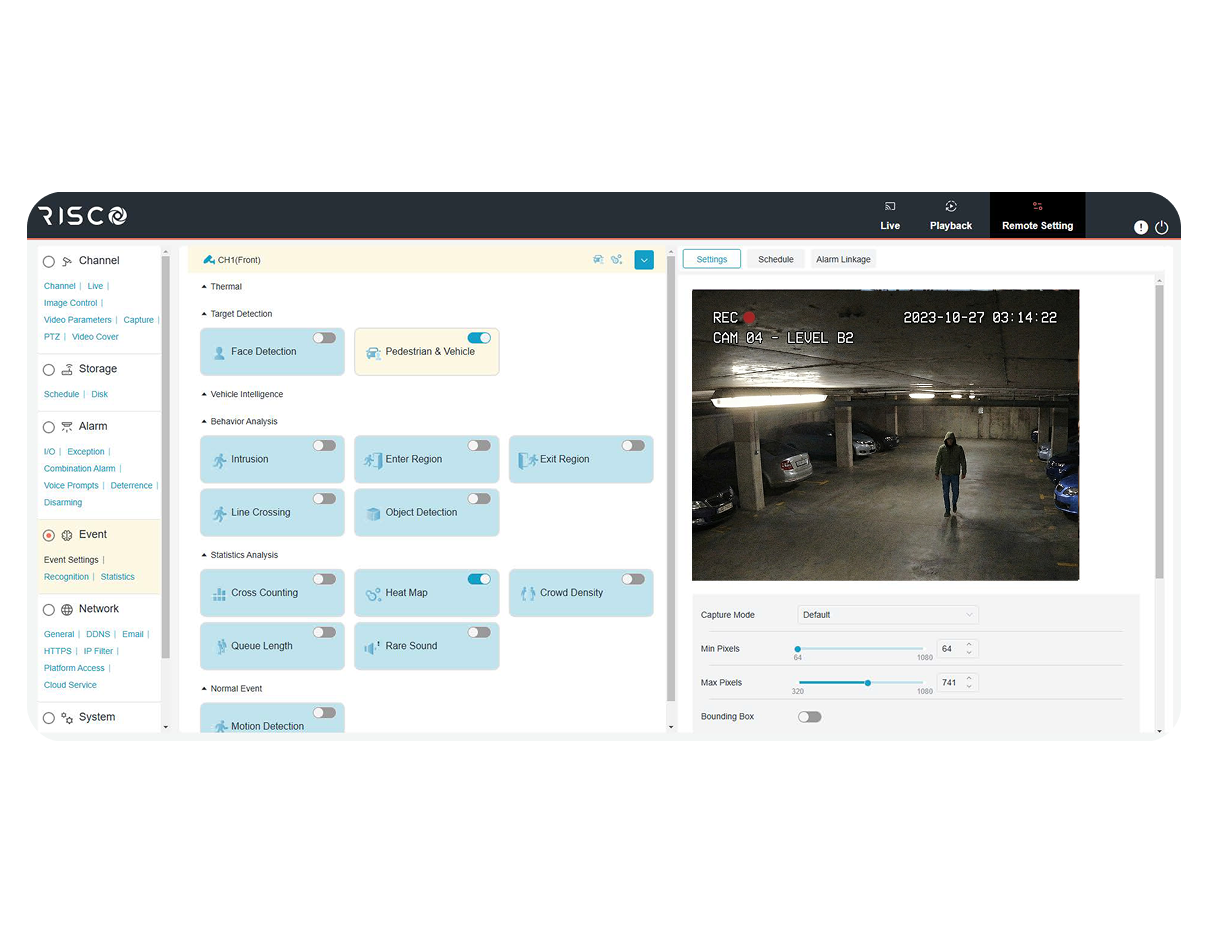This screenshot has height=932, width=1209.
Task: Enable the Line Crossing toggle
Action: (x=324, y=498)
